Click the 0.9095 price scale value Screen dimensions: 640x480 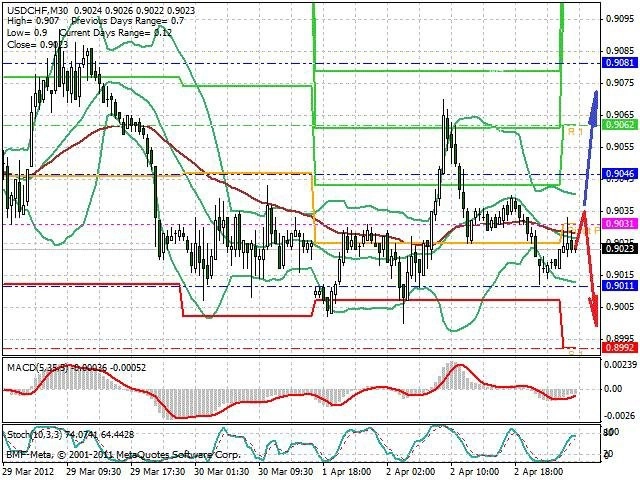(620, 18)
